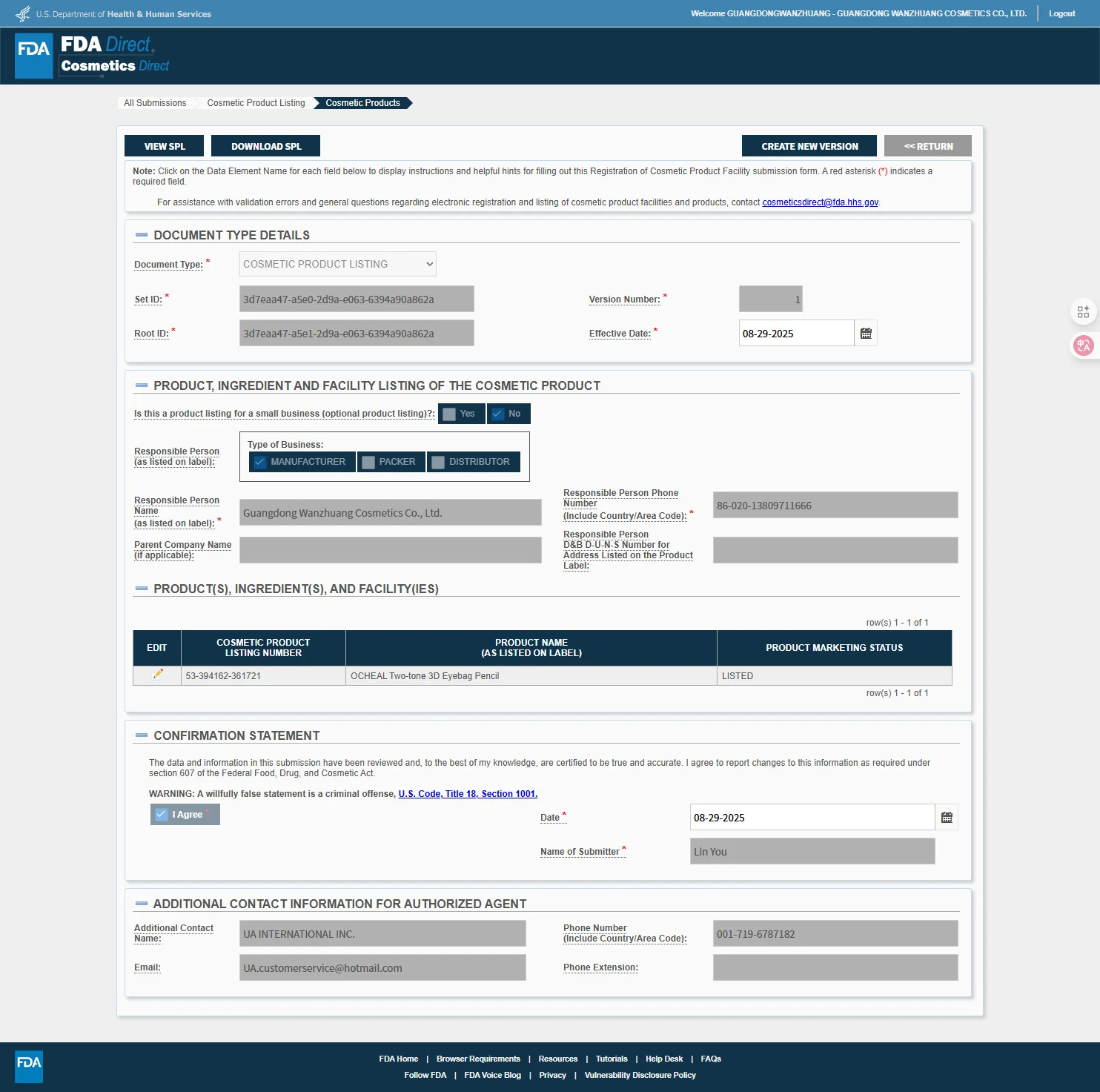This screenshot has height=1092, width=1100.
Task: Toggle No for small business listing
Action: pos(508,414)
